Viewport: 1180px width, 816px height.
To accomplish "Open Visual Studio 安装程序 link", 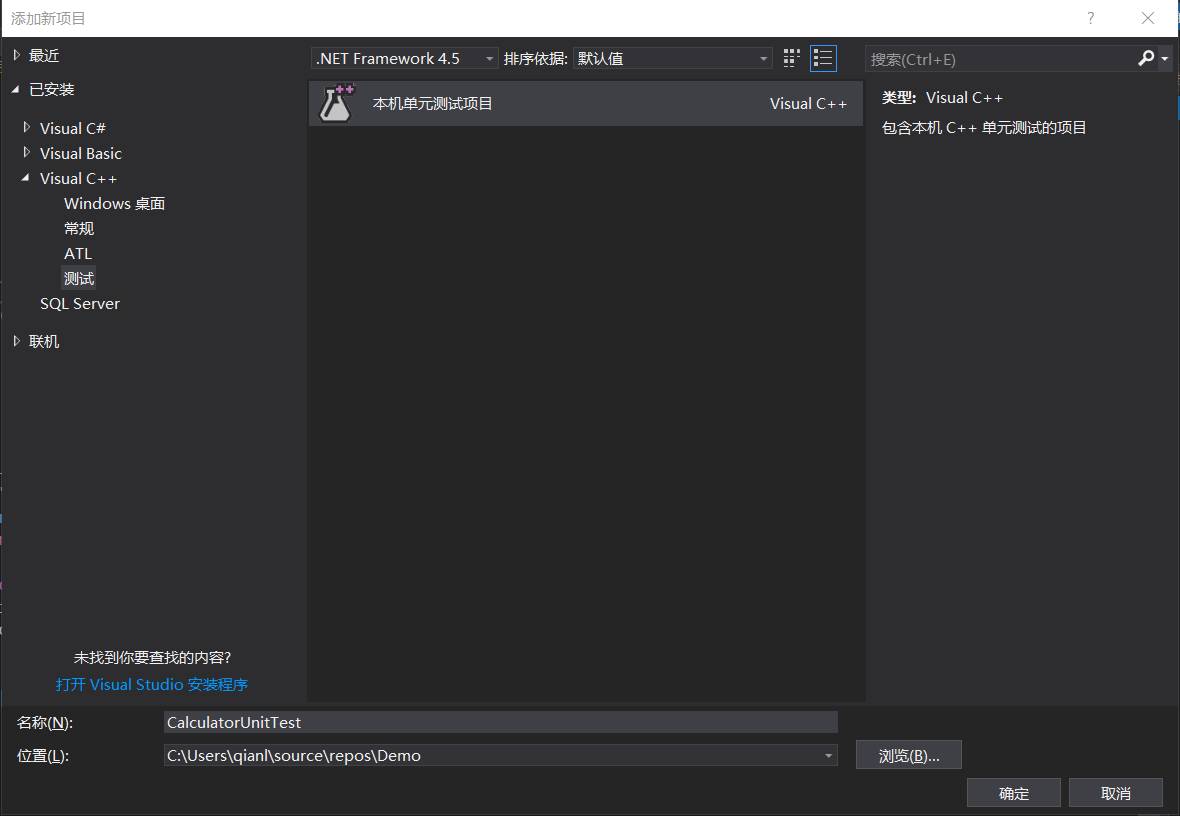I will [x=152, y=684].
